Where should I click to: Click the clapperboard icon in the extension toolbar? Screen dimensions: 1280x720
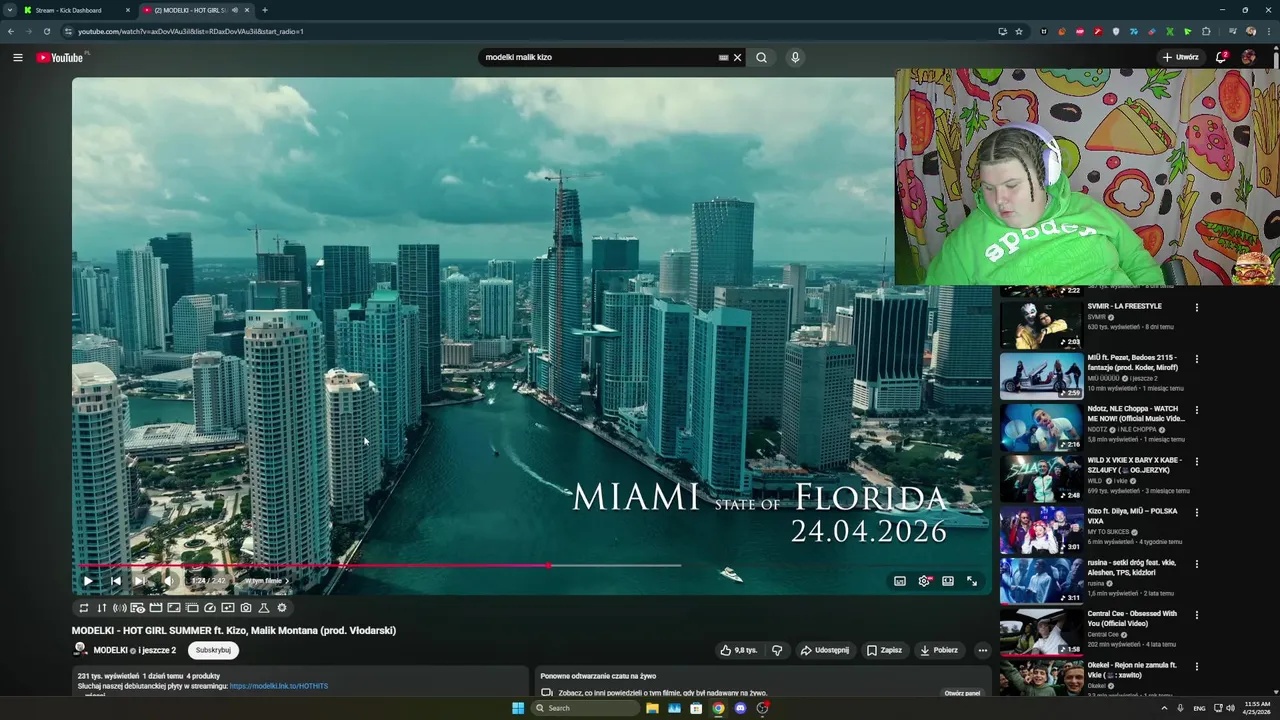click(156, 608)
